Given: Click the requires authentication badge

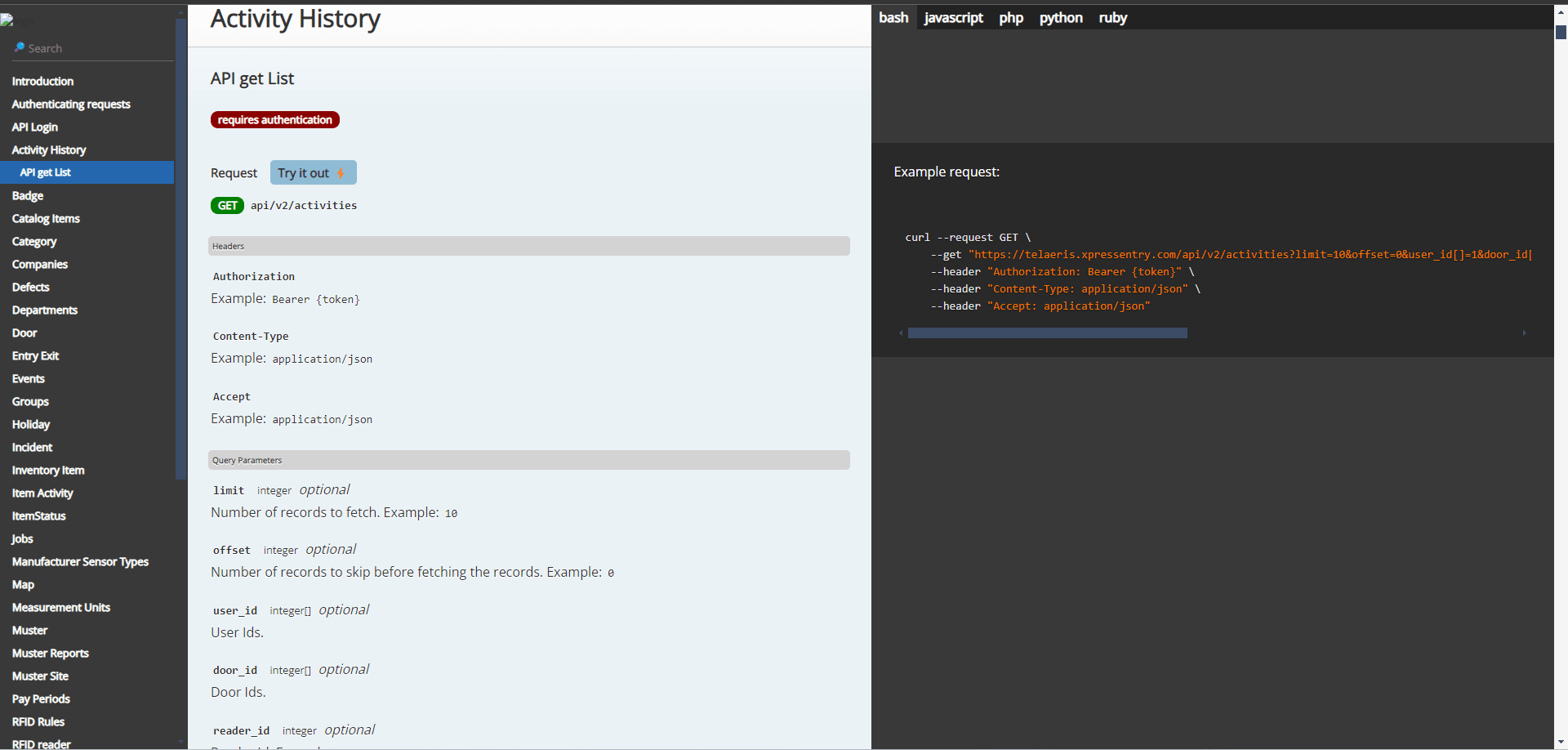Looking at the screenshot, I should pyautogui.click(x=274, y=119).
